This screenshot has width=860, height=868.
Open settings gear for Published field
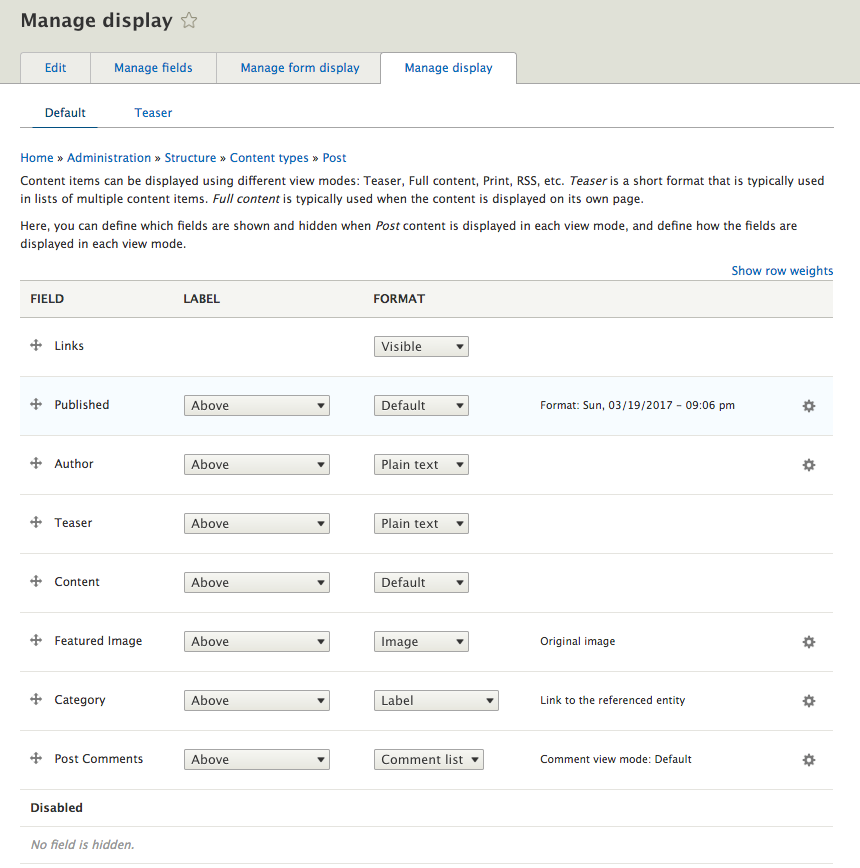point(809,406)
